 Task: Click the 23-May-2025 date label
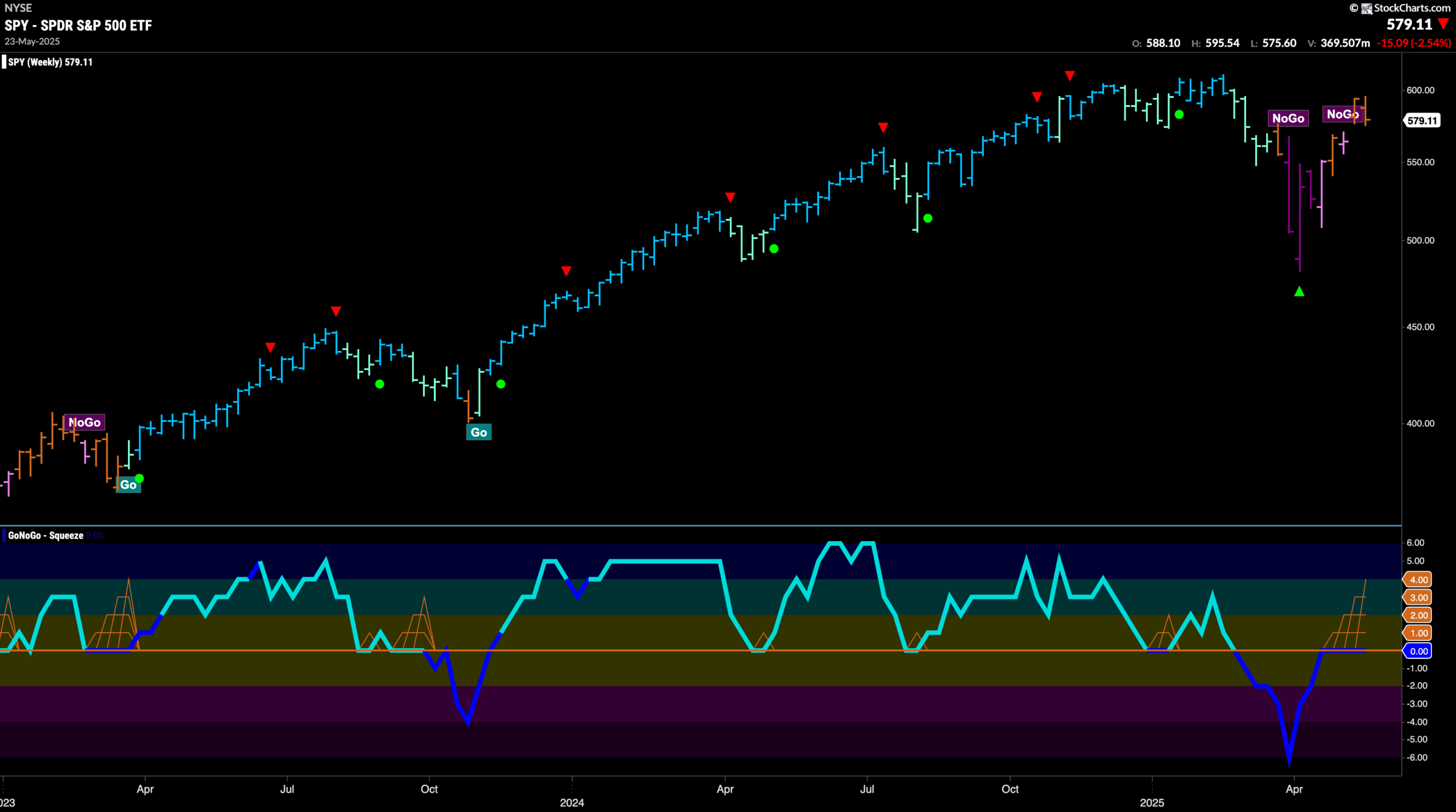click(x=32, y=42)
